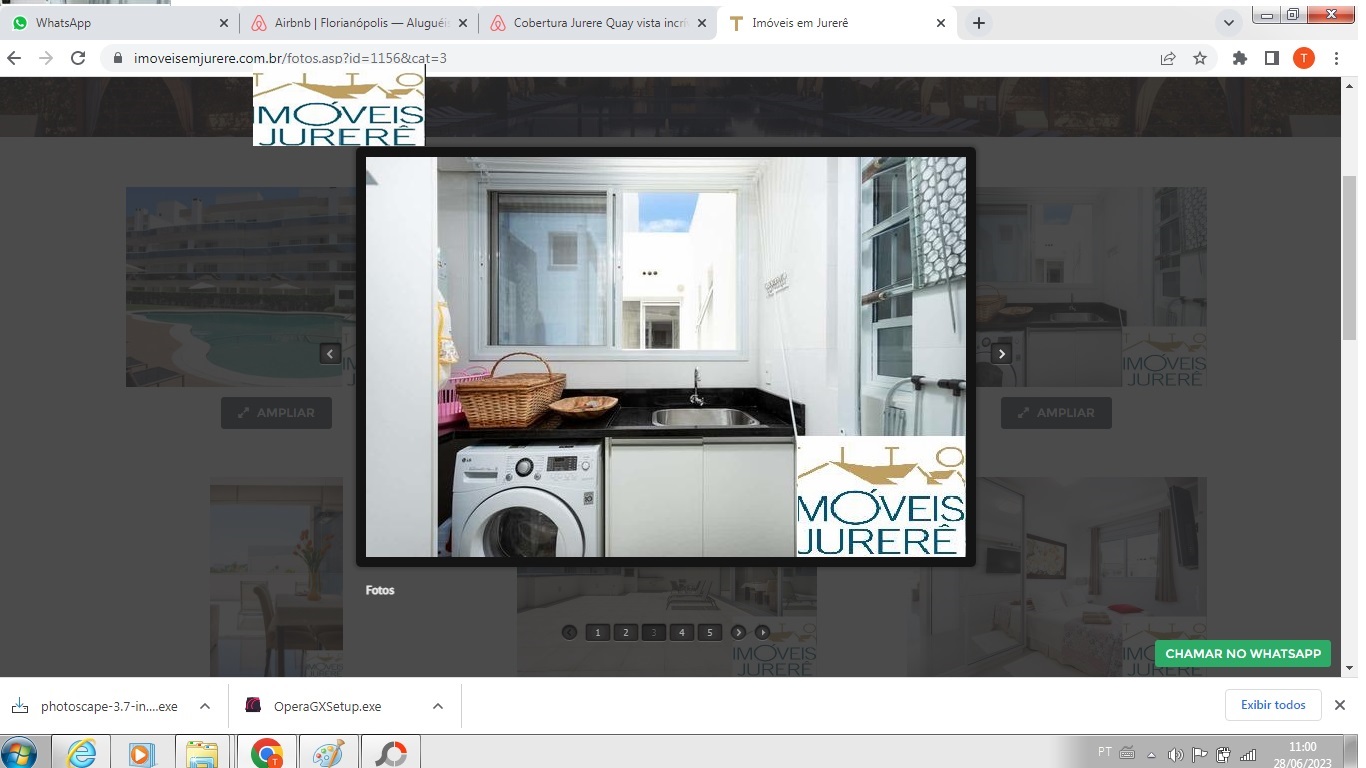Viewport: 1366px width, 768px height.
Task: Open the taskbar clock showing 11:00
Action: click(1302, 754)
